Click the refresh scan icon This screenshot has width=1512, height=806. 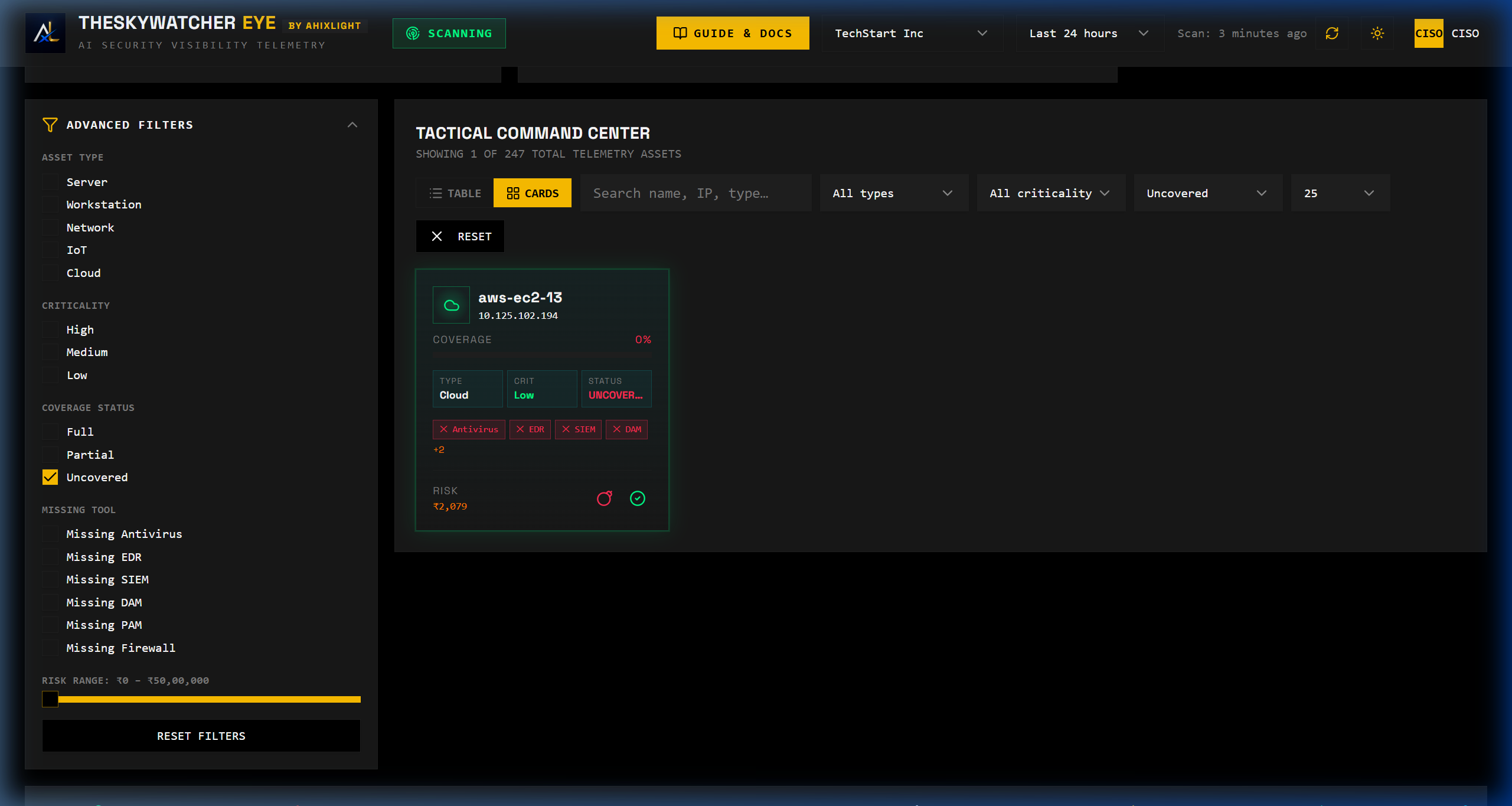(1332, 33)
